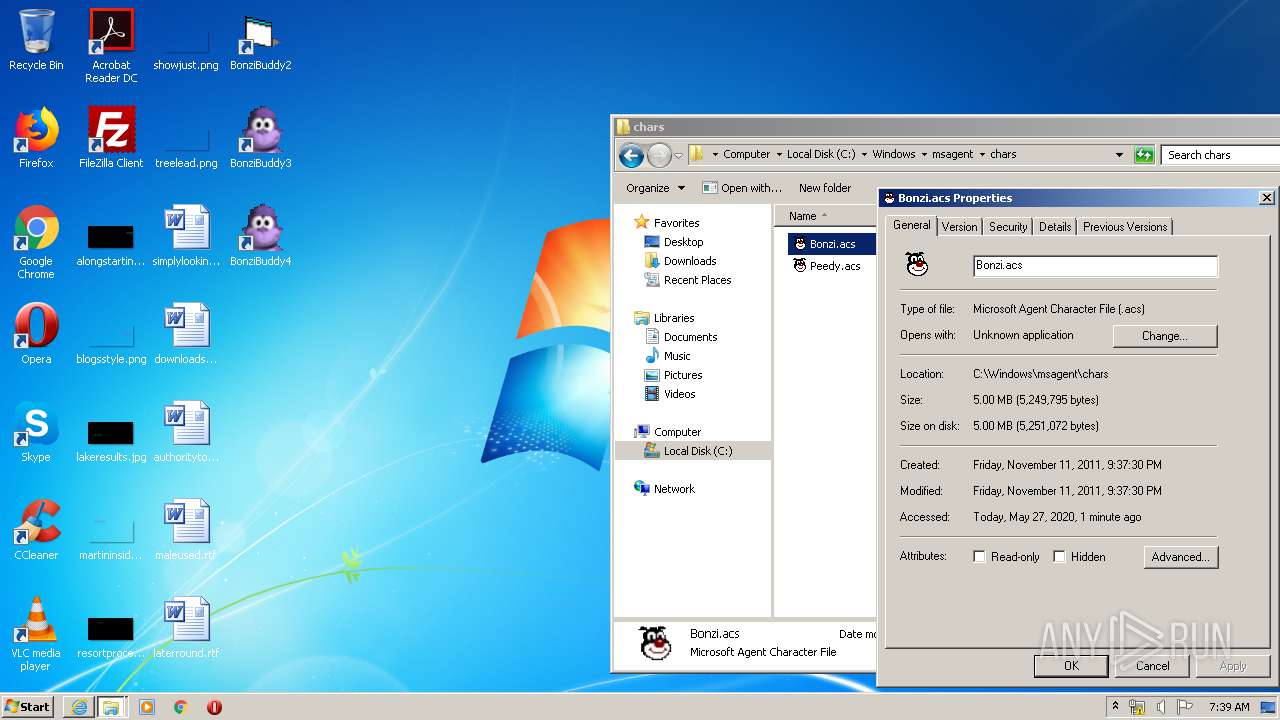Show hidden system tray icons

tap(1115, 707)
